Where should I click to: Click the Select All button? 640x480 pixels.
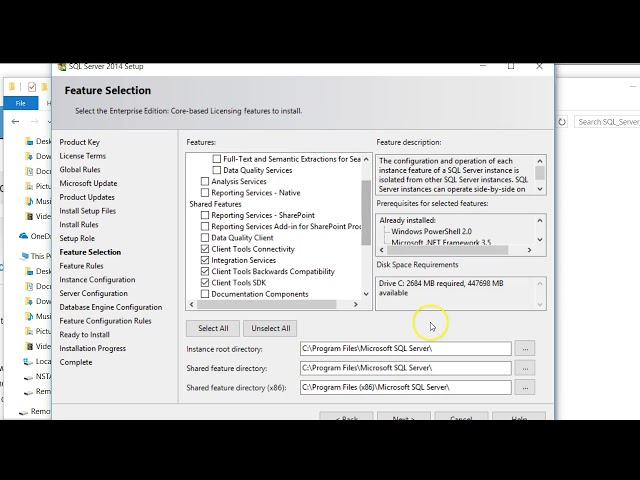[x=213, y=329]
